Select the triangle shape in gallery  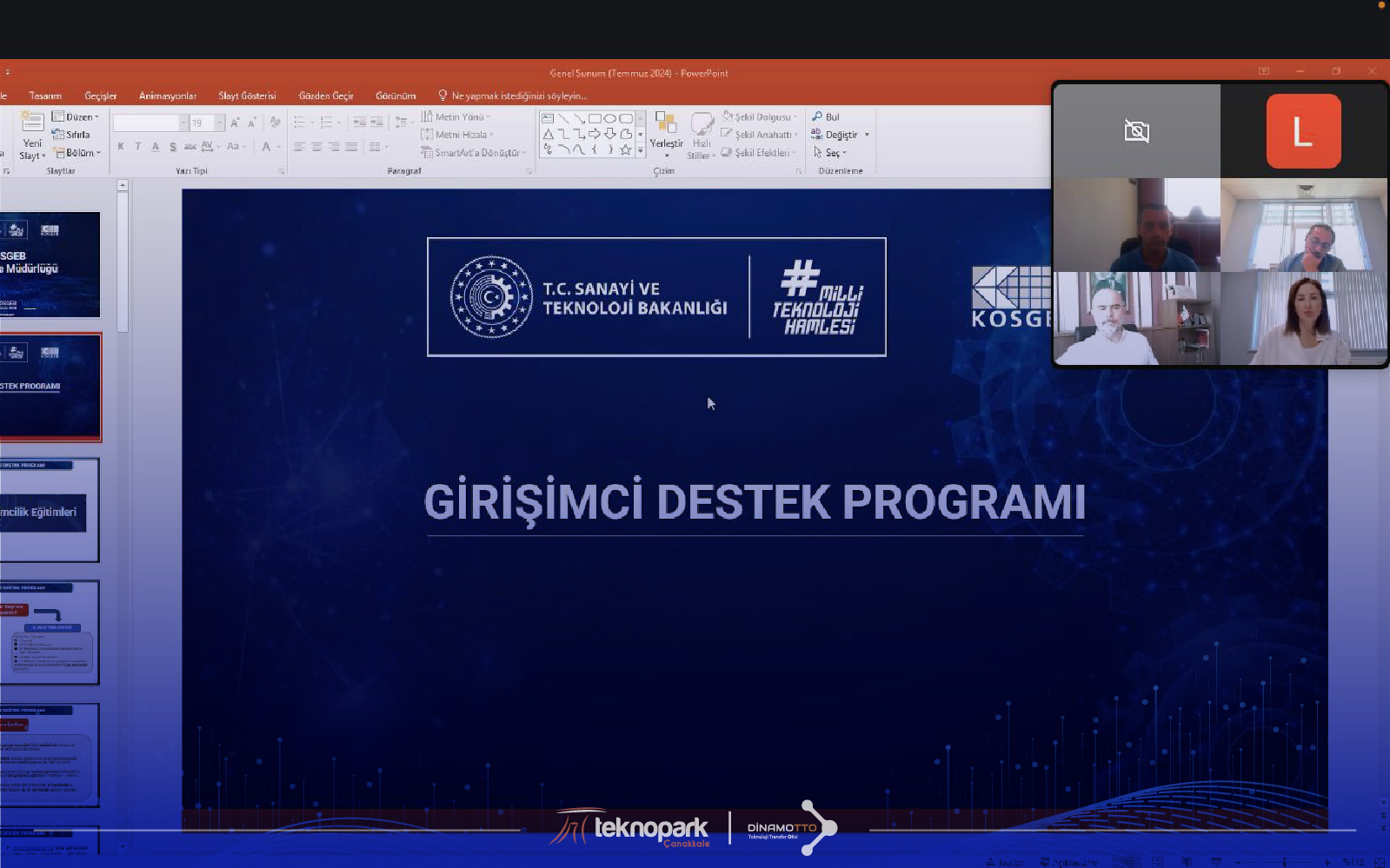pyautogui.click(x=548, y=134)
